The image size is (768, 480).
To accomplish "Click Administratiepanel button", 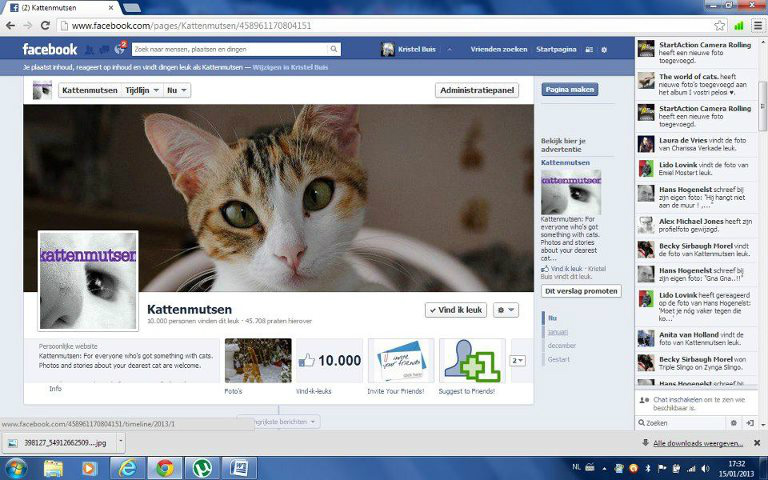I will point(477,90).
